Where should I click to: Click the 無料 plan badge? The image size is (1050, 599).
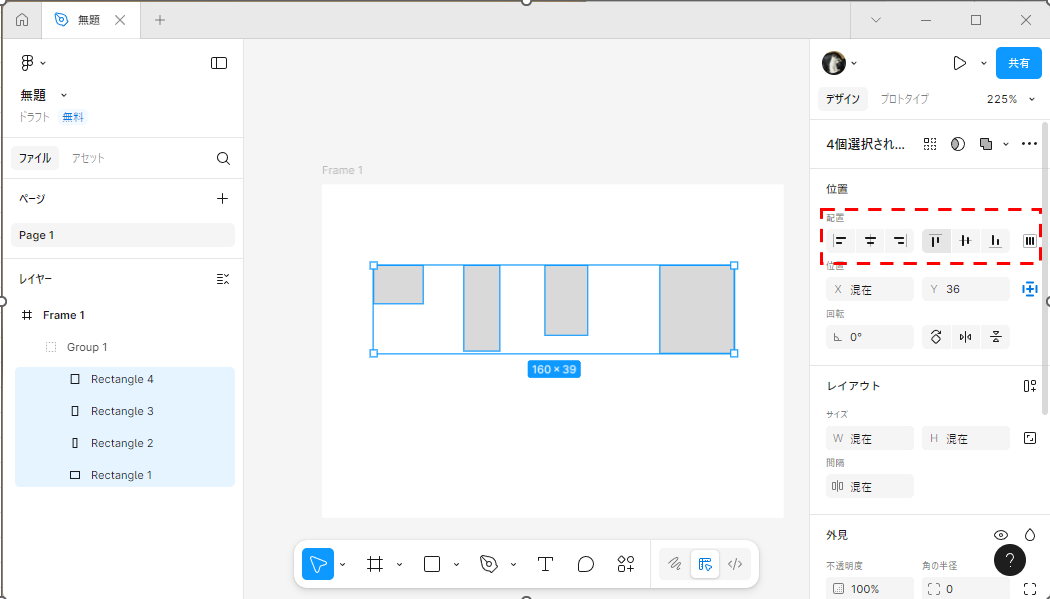(73, 117)
